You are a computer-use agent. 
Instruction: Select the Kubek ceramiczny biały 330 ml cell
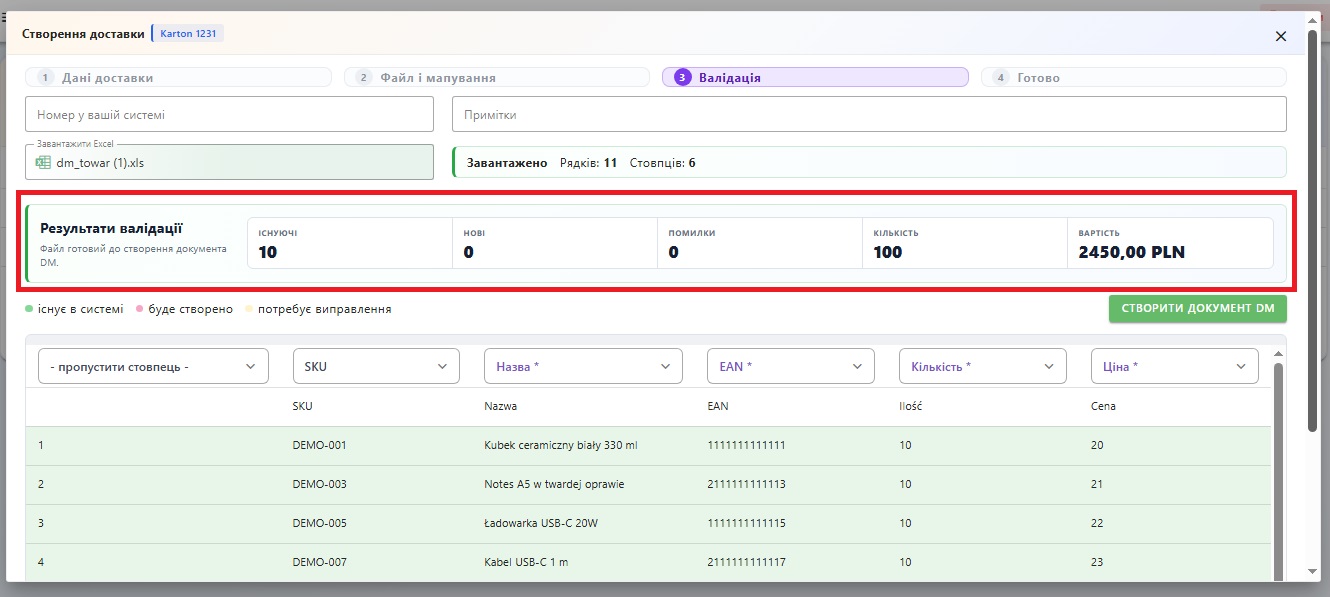pos(560,445)
